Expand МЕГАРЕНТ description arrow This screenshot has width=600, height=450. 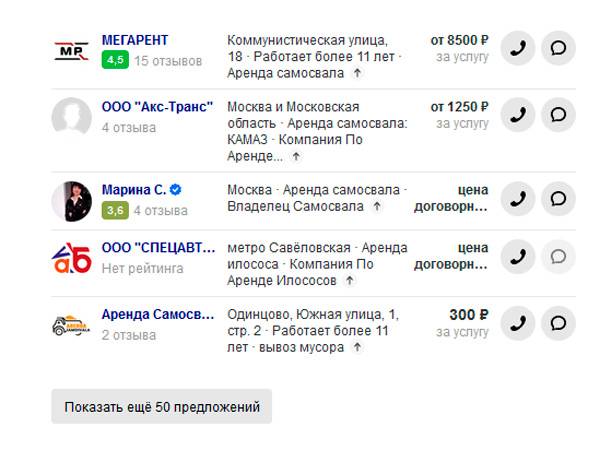(358, 74)
